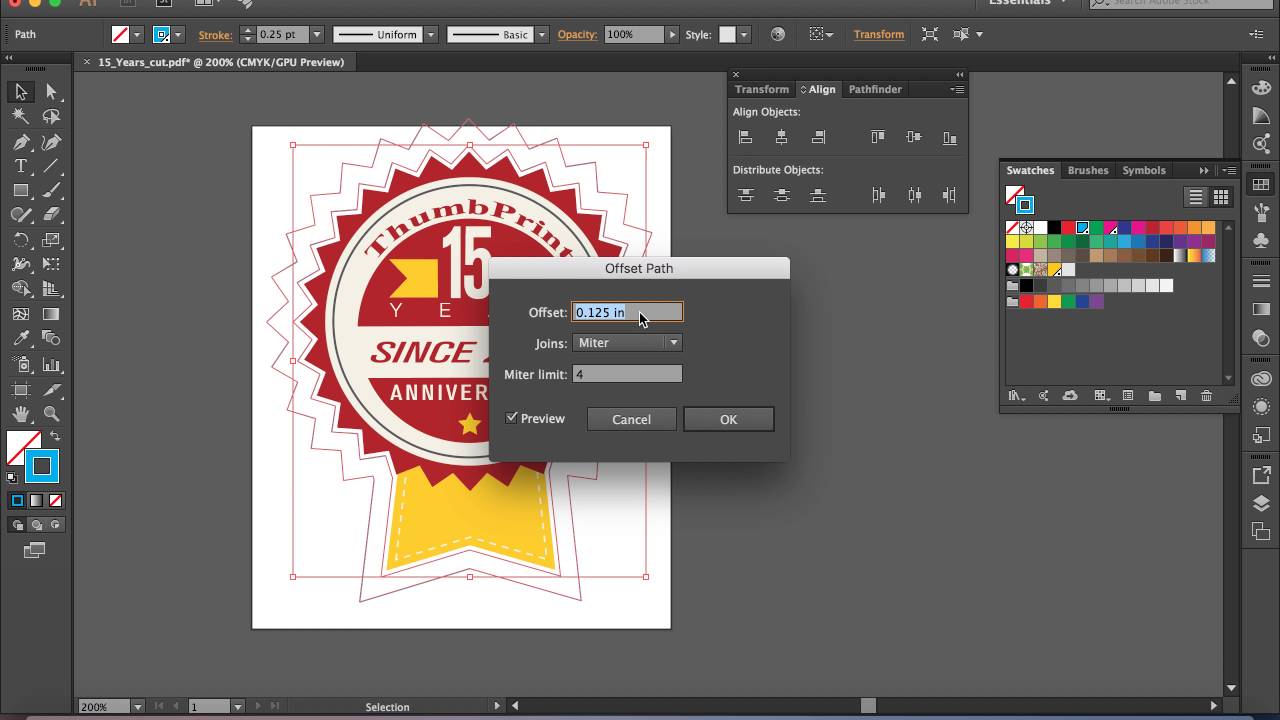Select the Type tool
1280x720 pixels.
pos(20,166)
